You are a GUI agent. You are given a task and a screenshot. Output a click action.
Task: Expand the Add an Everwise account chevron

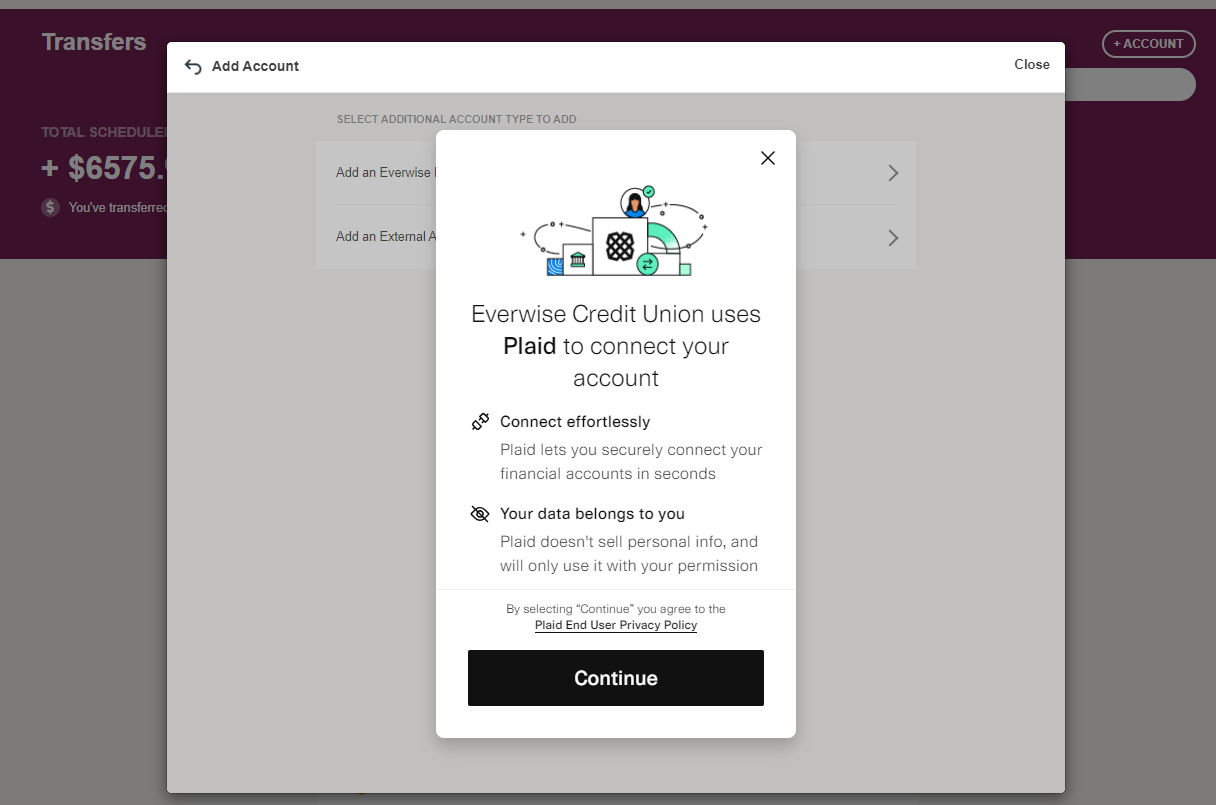click(x=893, y=173)
